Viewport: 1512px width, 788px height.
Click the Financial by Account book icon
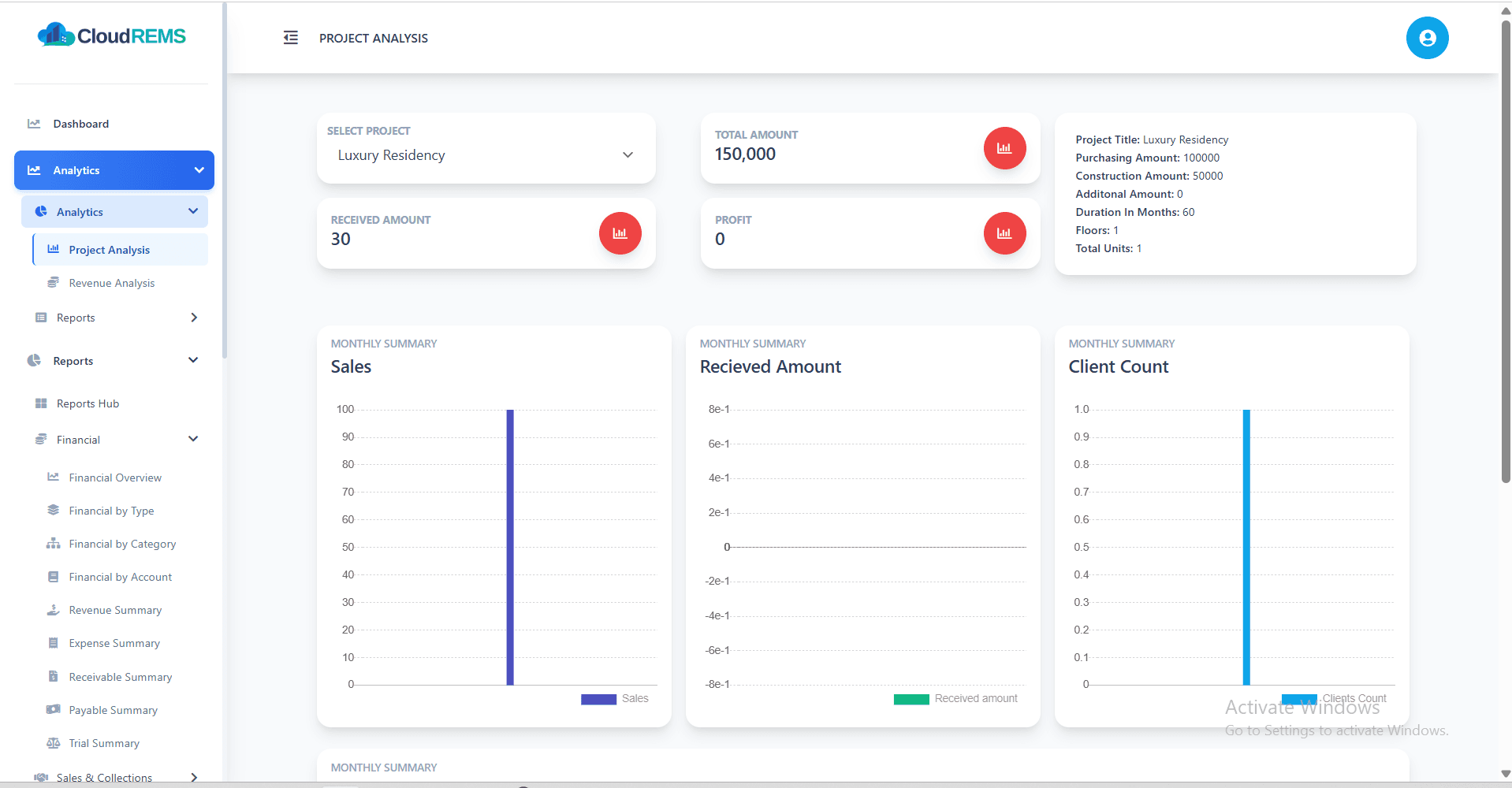pyautogui.click(x=54, y=577)
